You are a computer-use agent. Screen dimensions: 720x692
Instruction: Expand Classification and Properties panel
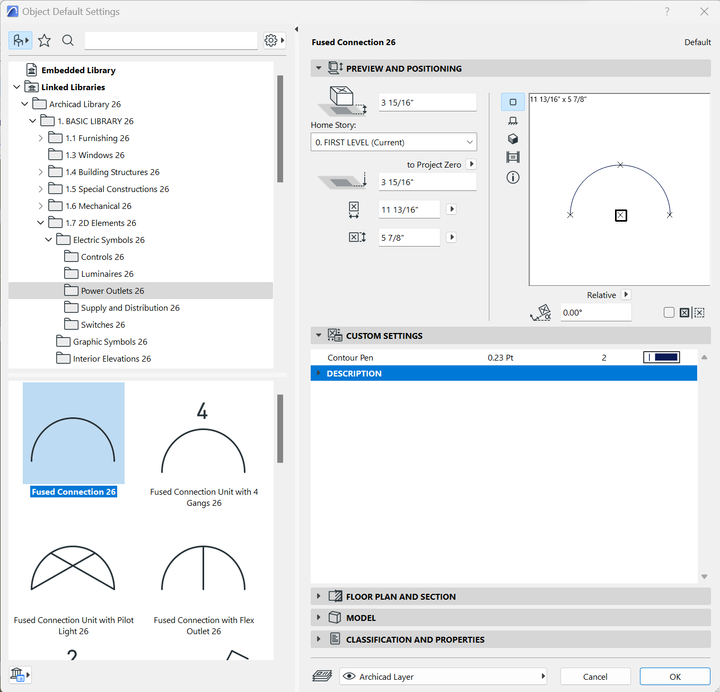319,639
